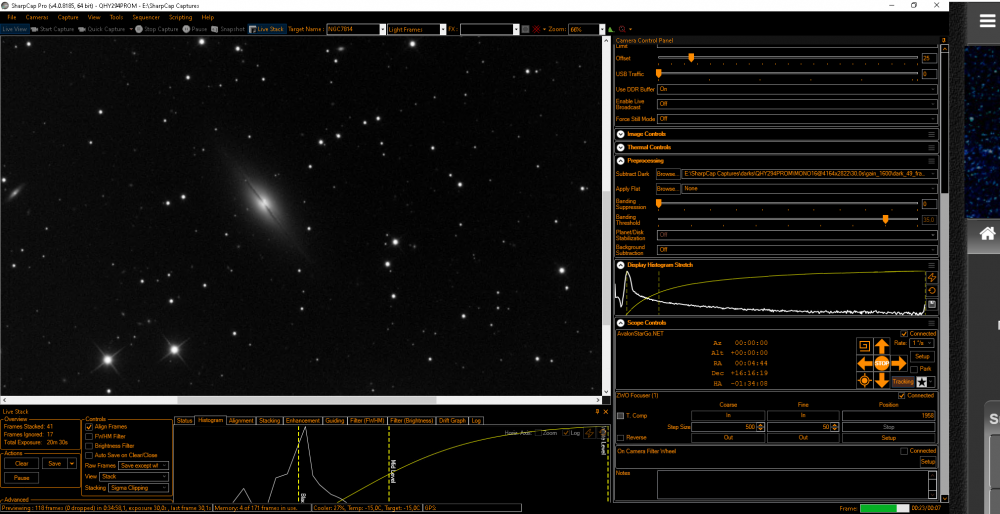
Task: Click the focuser Coarse In button
Action: pos(728,415)
